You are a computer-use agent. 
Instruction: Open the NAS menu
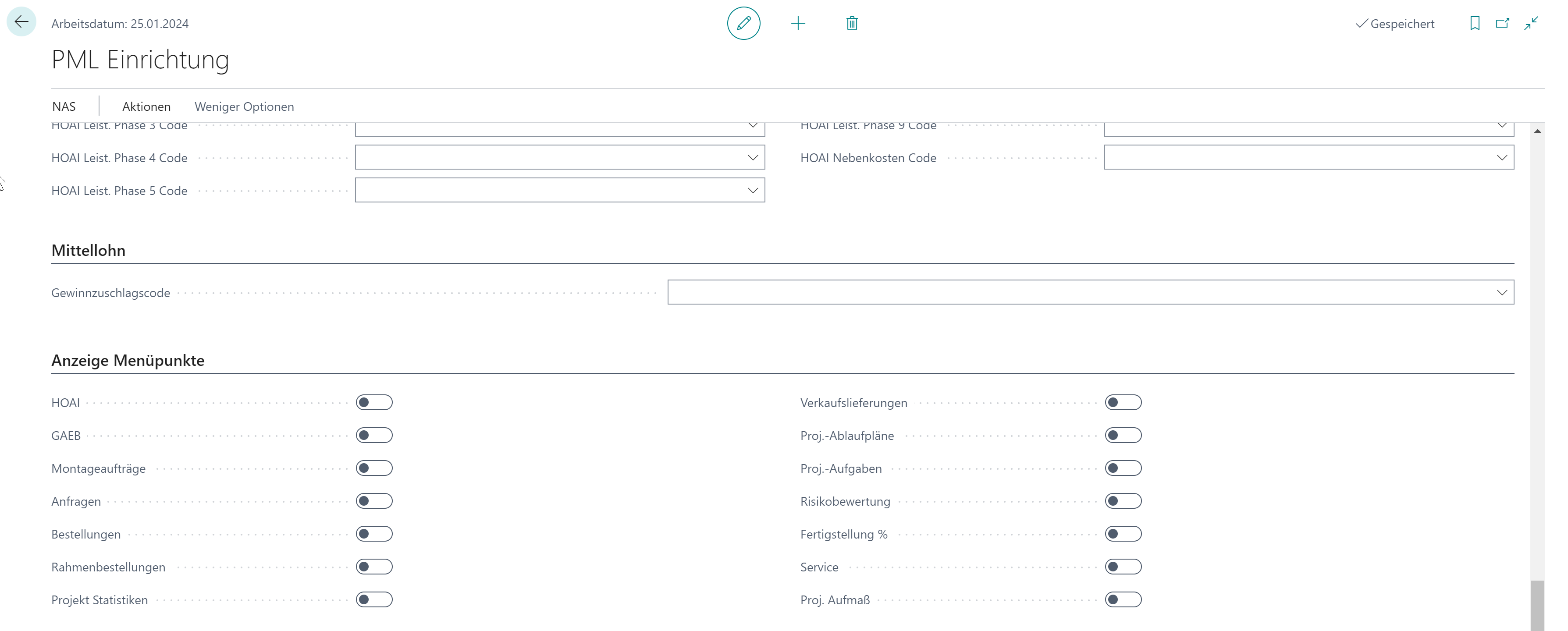[64, 106]
